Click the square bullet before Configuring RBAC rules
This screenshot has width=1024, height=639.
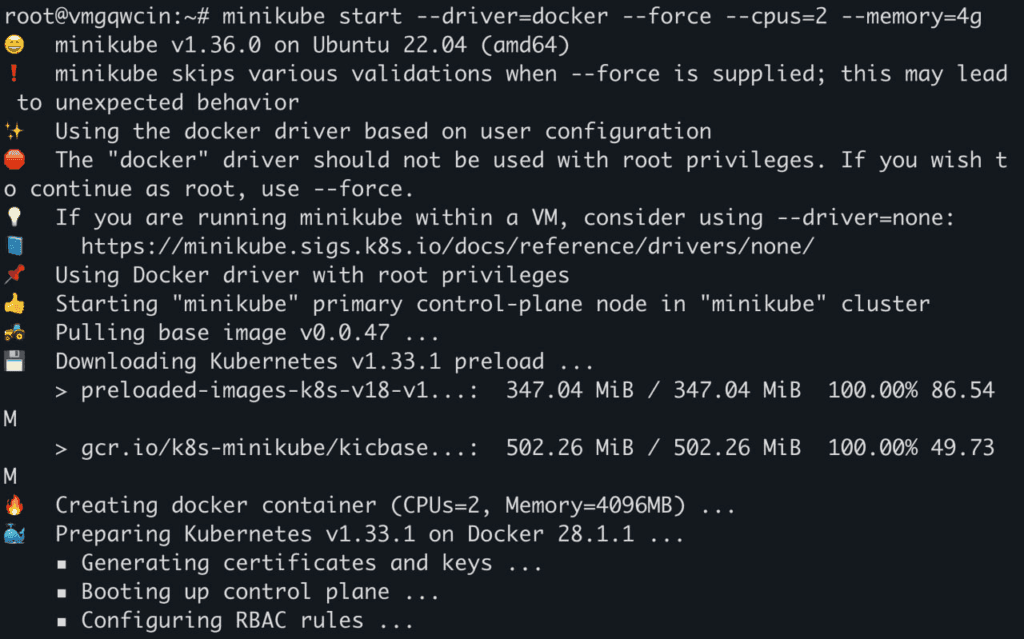click(61, 622)
